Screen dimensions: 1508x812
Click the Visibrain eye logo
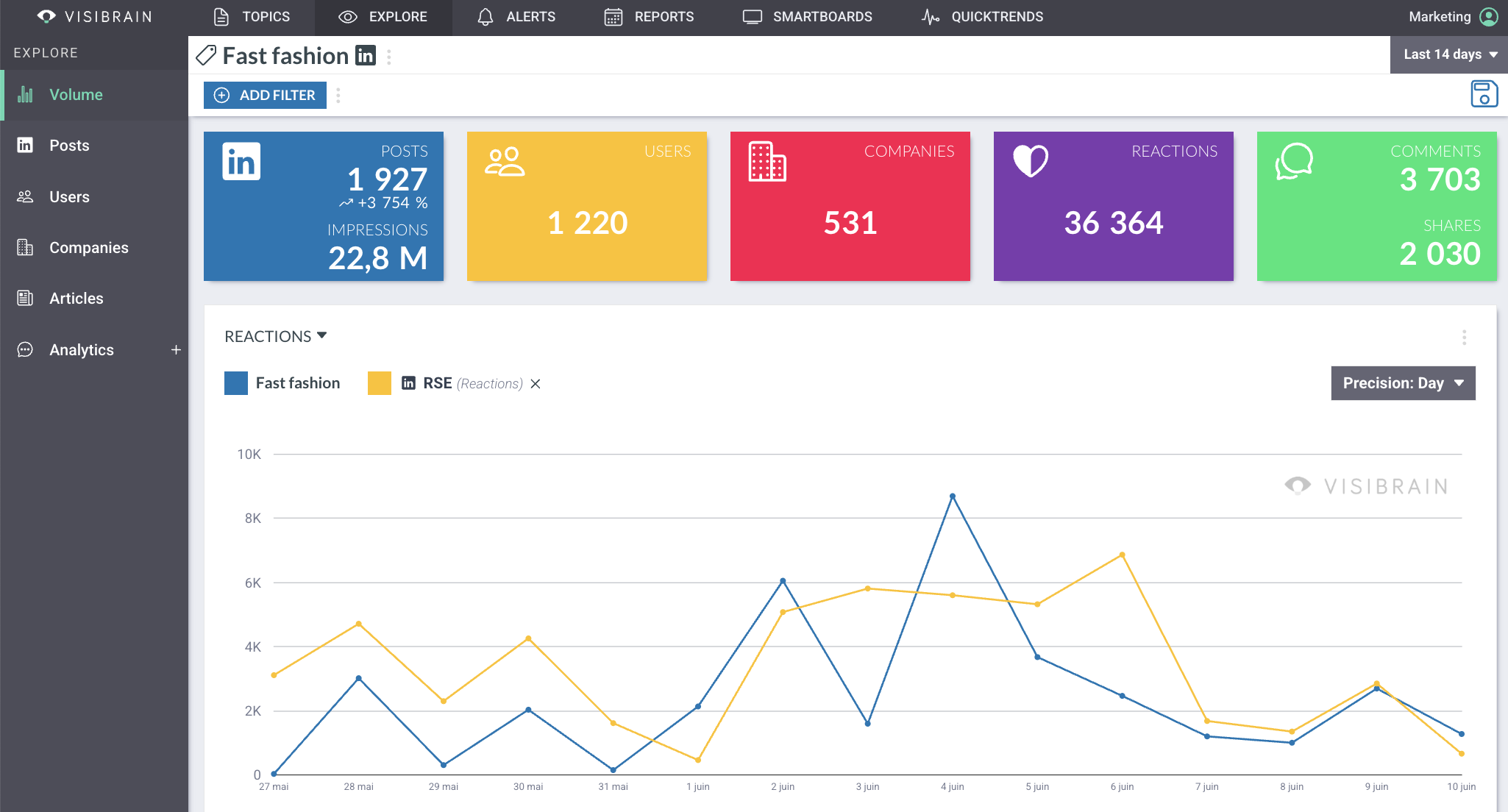point(46,16)
